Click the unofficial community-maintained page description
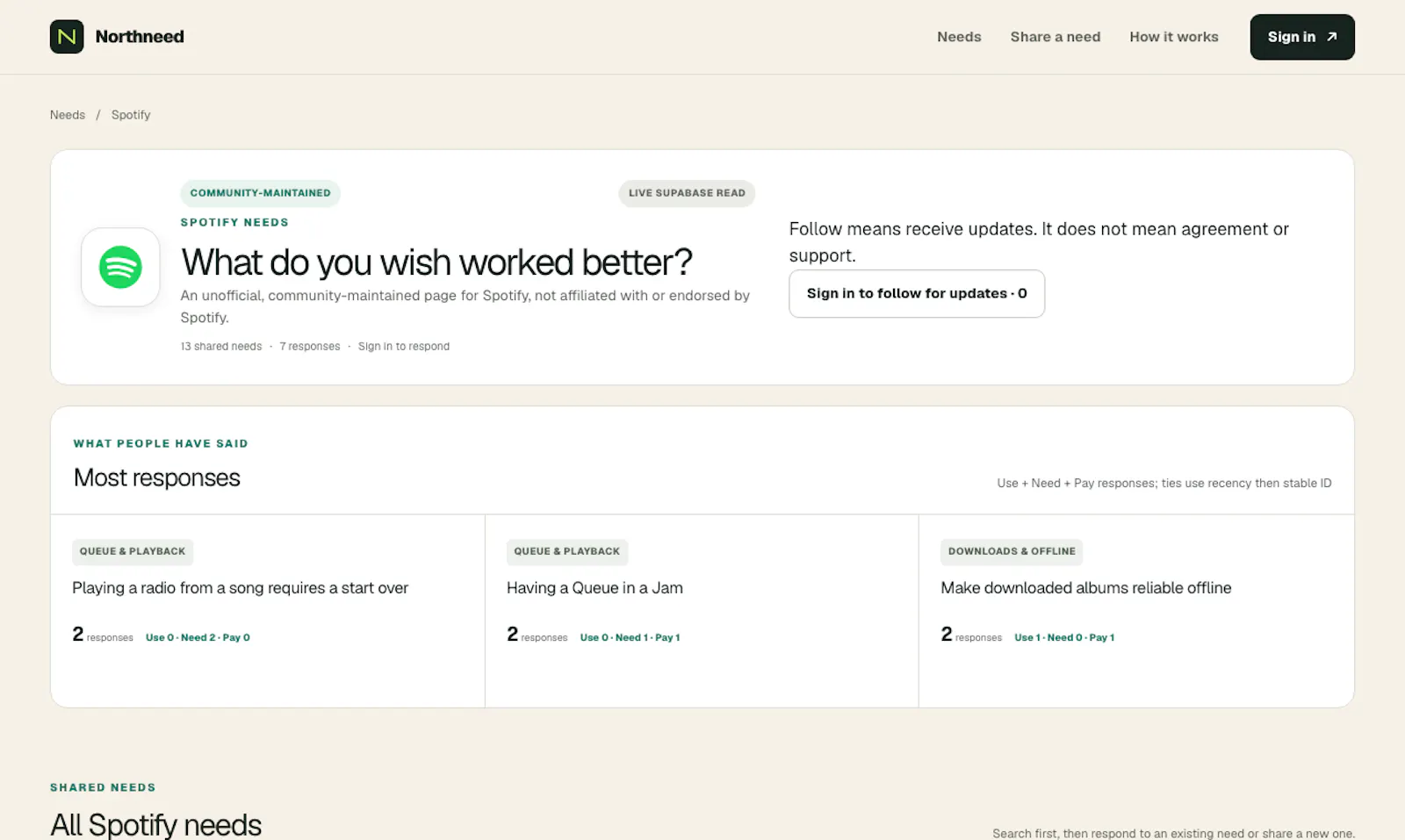This screenshot has width=1405, height=840. pos(465,306)
